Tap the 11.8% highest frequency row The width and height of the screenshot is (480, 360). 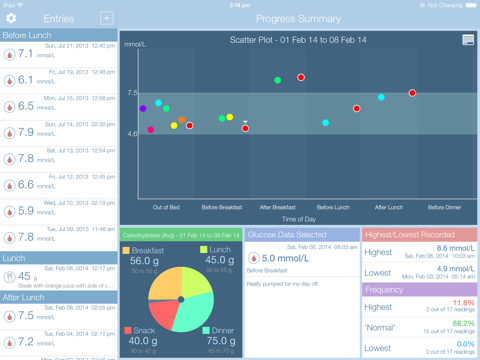point(420,307)
